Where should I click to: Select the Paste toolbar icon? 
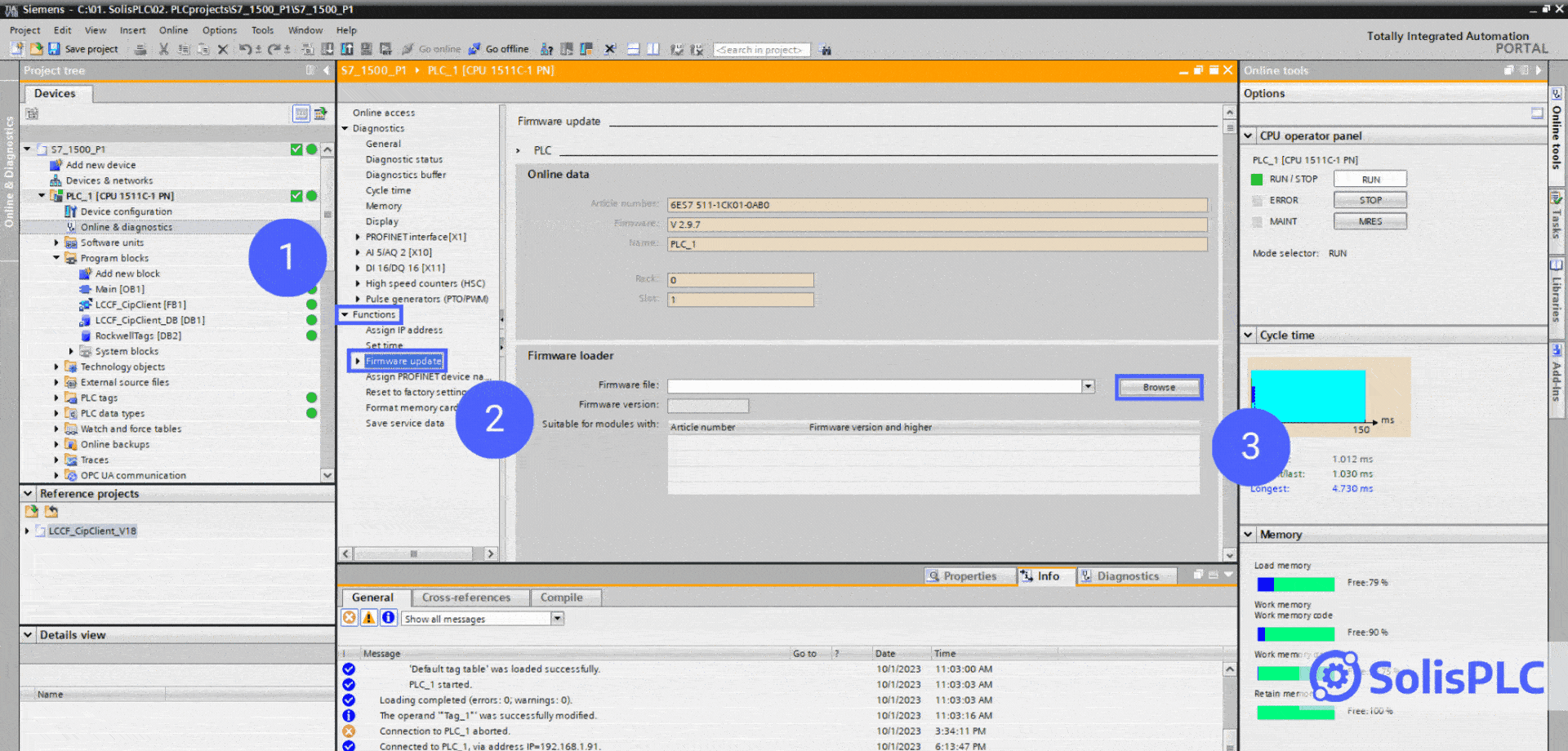(x=203, y=49)
